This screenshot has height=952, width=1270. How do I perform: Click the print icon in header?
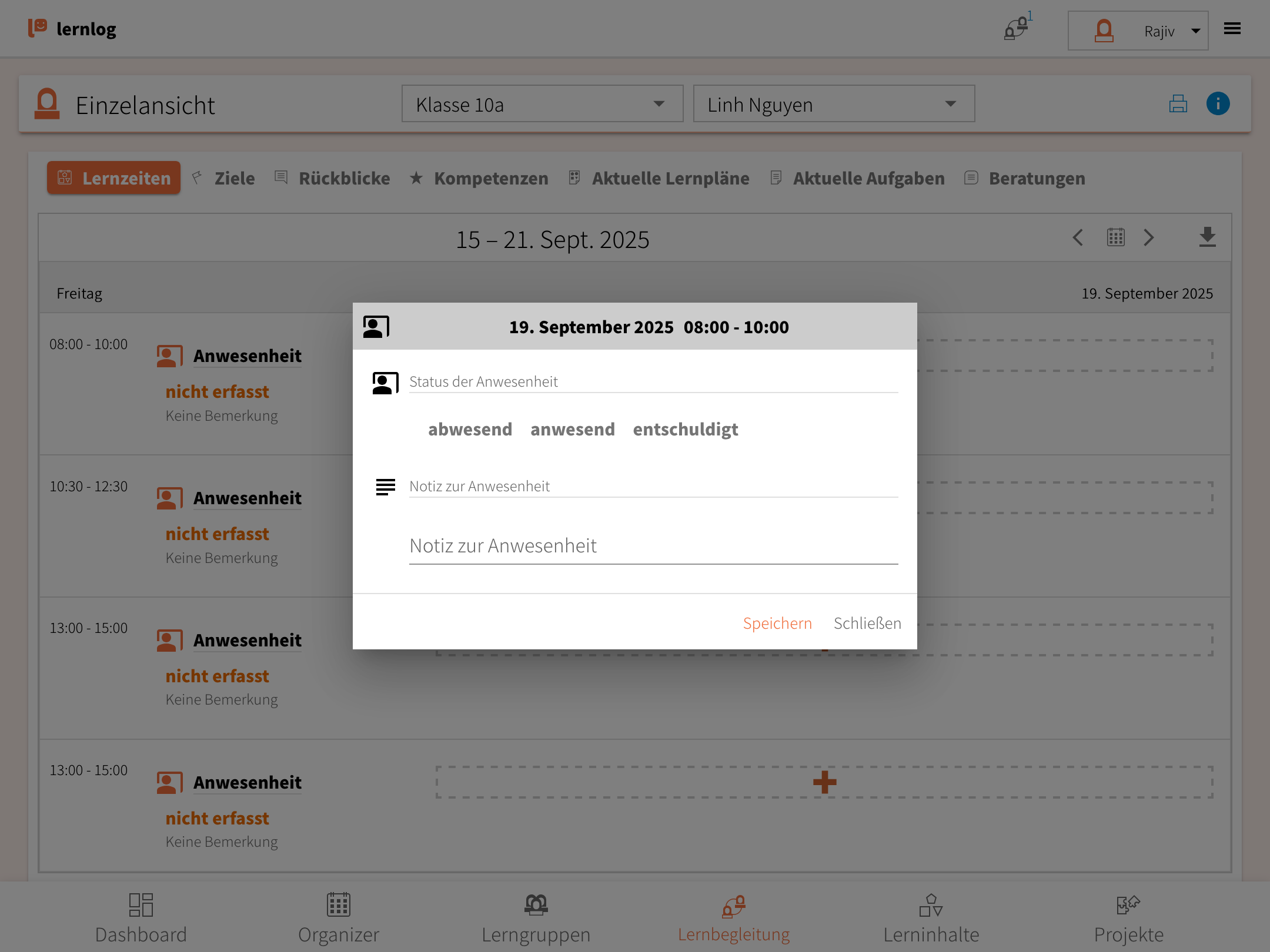[x=1178, y=104]
